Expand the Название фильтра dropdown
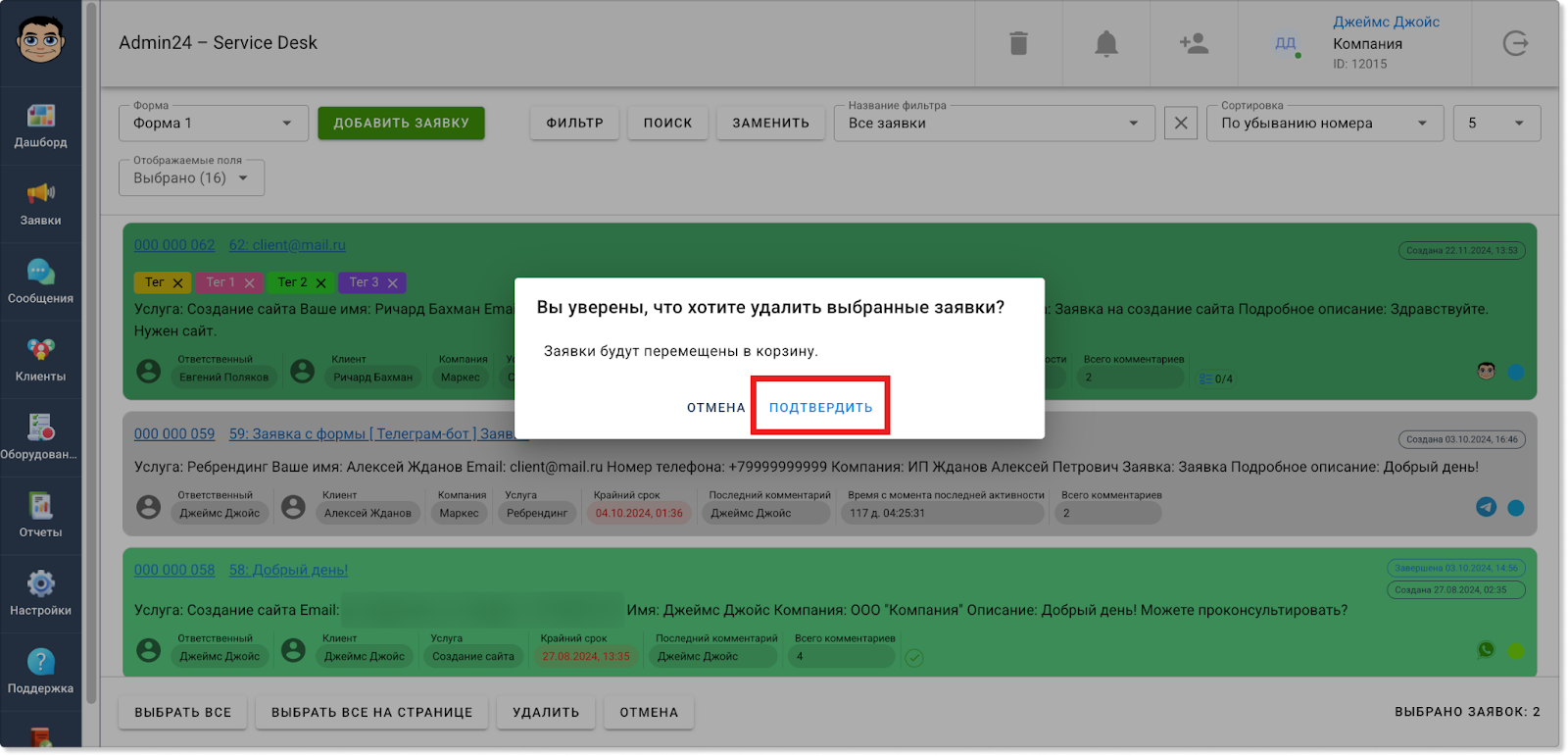This screenshot has height=756, width=1568. tap(995, 124)
